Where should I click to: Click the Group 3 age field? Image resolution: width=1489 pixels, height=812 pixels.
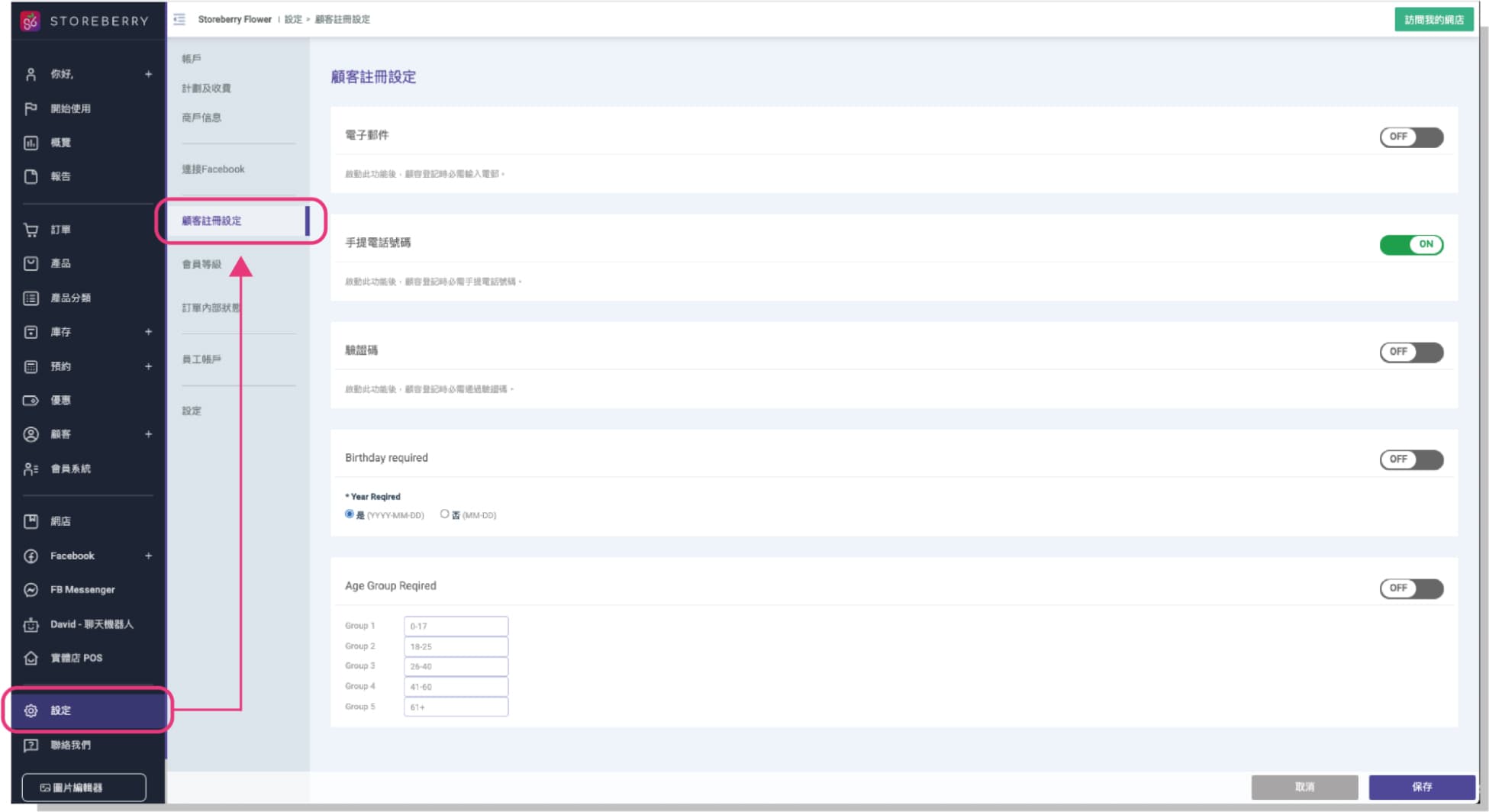[456, 666]
